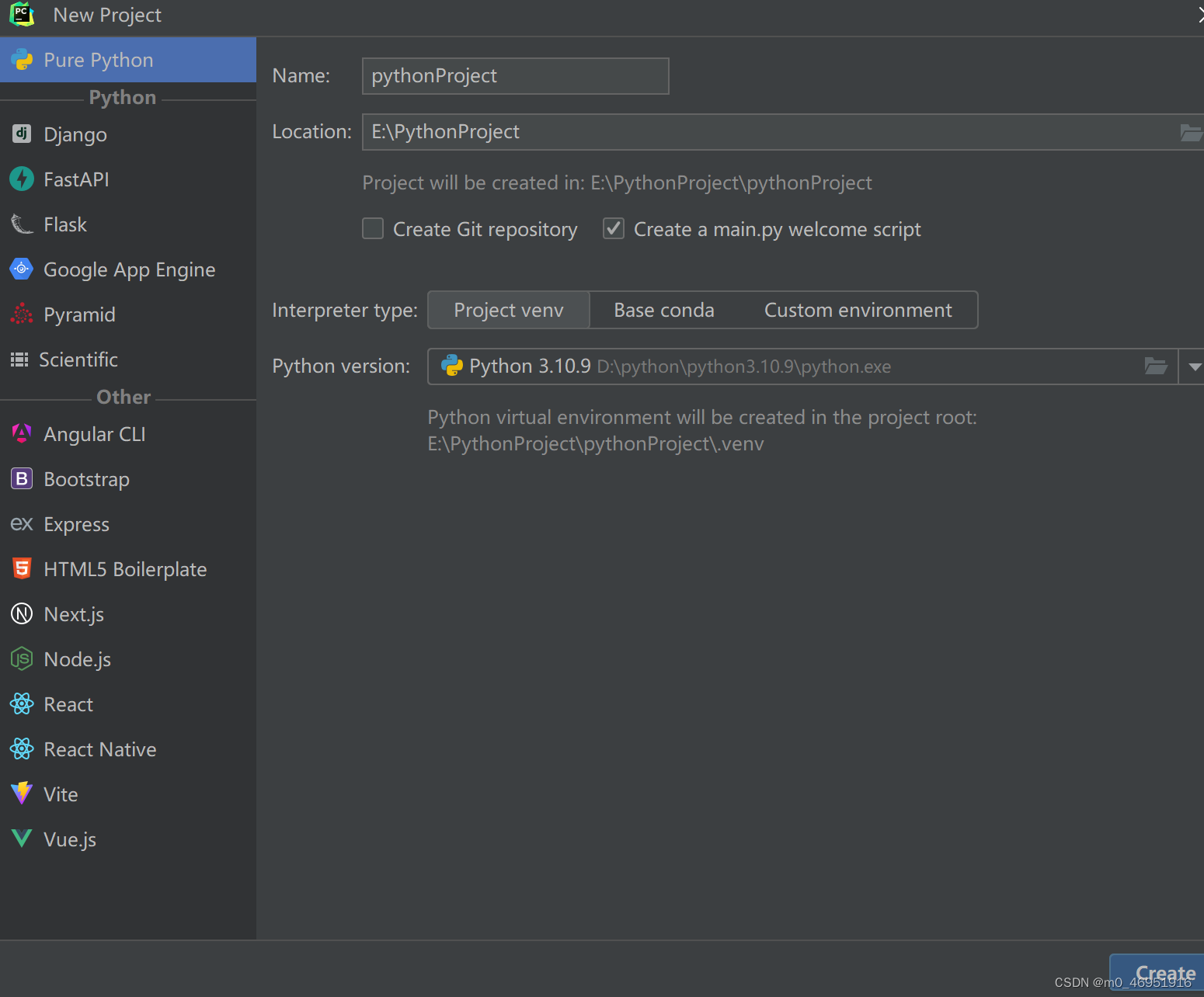
Task: Click inside the project Name field
Action: (x=515, y=75)
